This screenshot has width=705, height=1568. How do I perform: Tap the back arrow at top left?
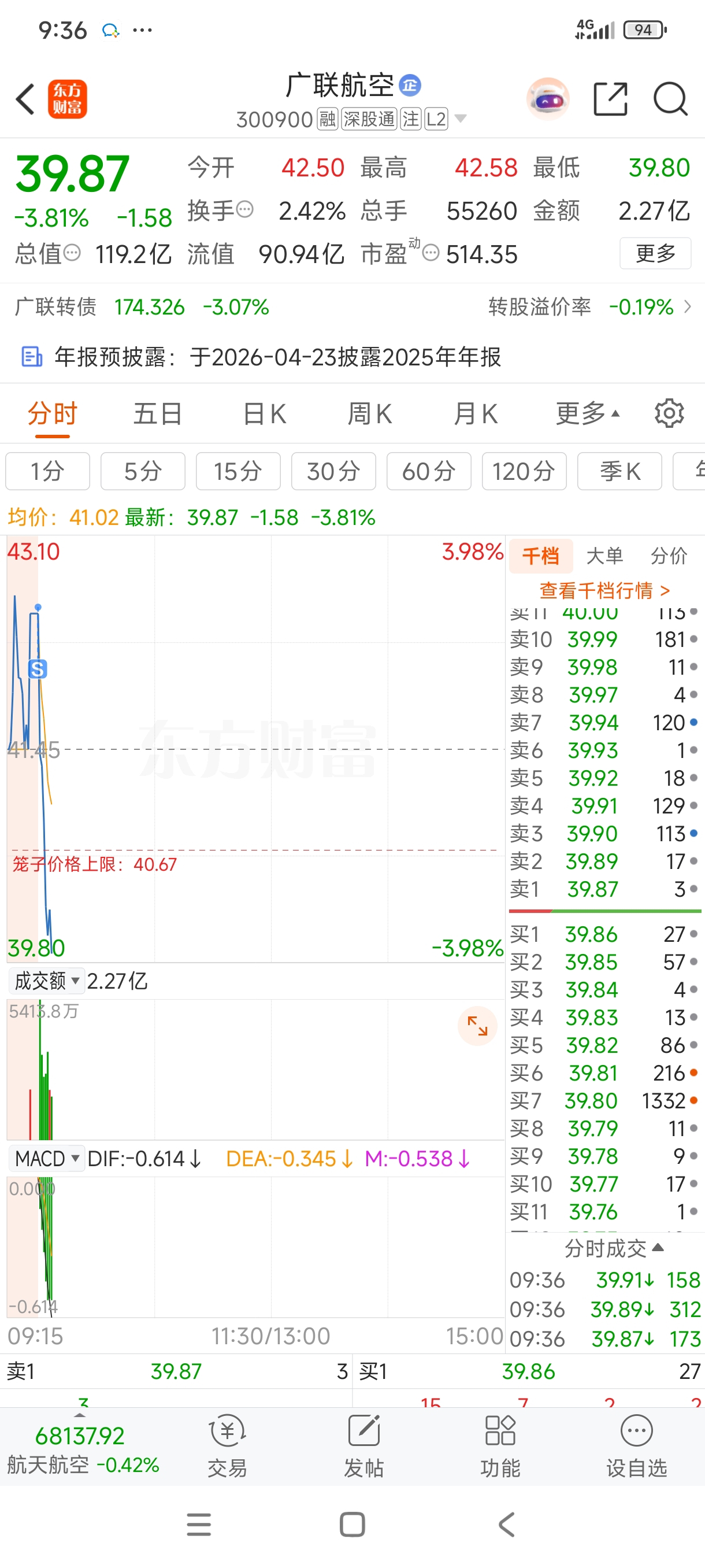click(x=25, y=99)
